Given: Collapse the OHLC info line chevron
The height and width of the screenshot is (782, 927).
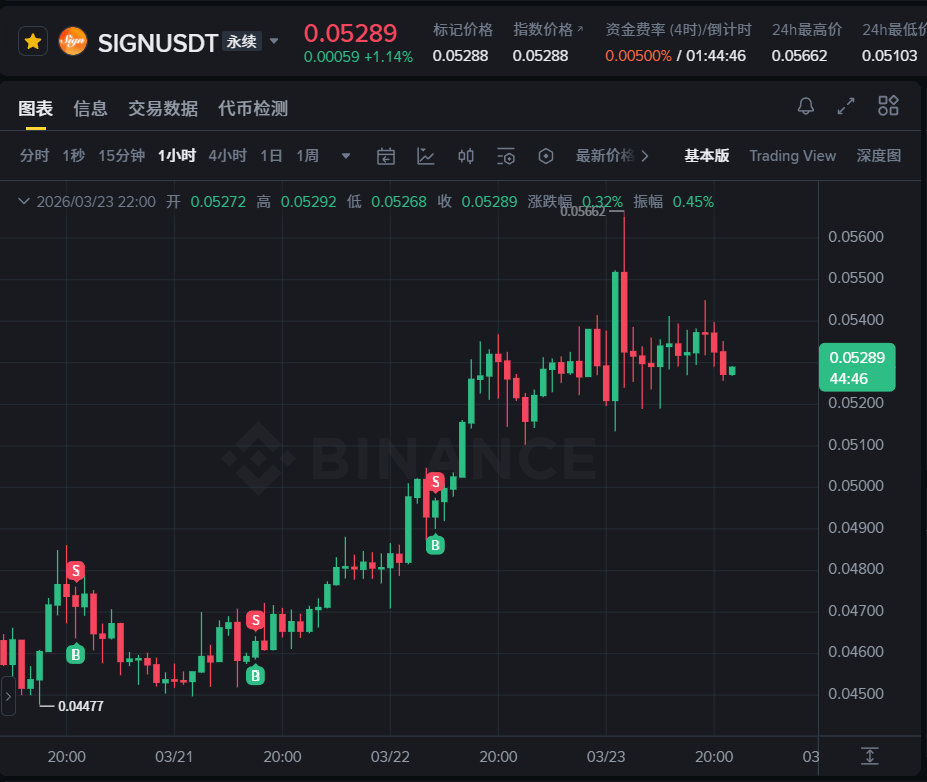Looking at the screenshot, I should 24,202.
